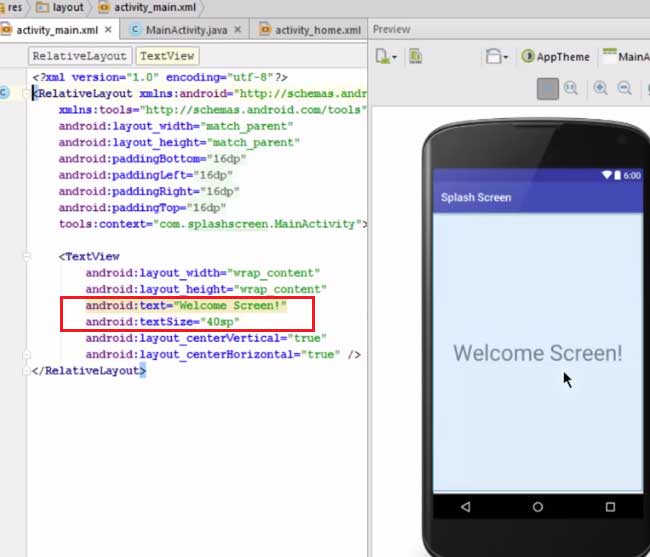Viewport: 650px width, 557px height.
Task: Close the MainActivity.java tab
Action: pyautogui.click(x=238, y=30)
